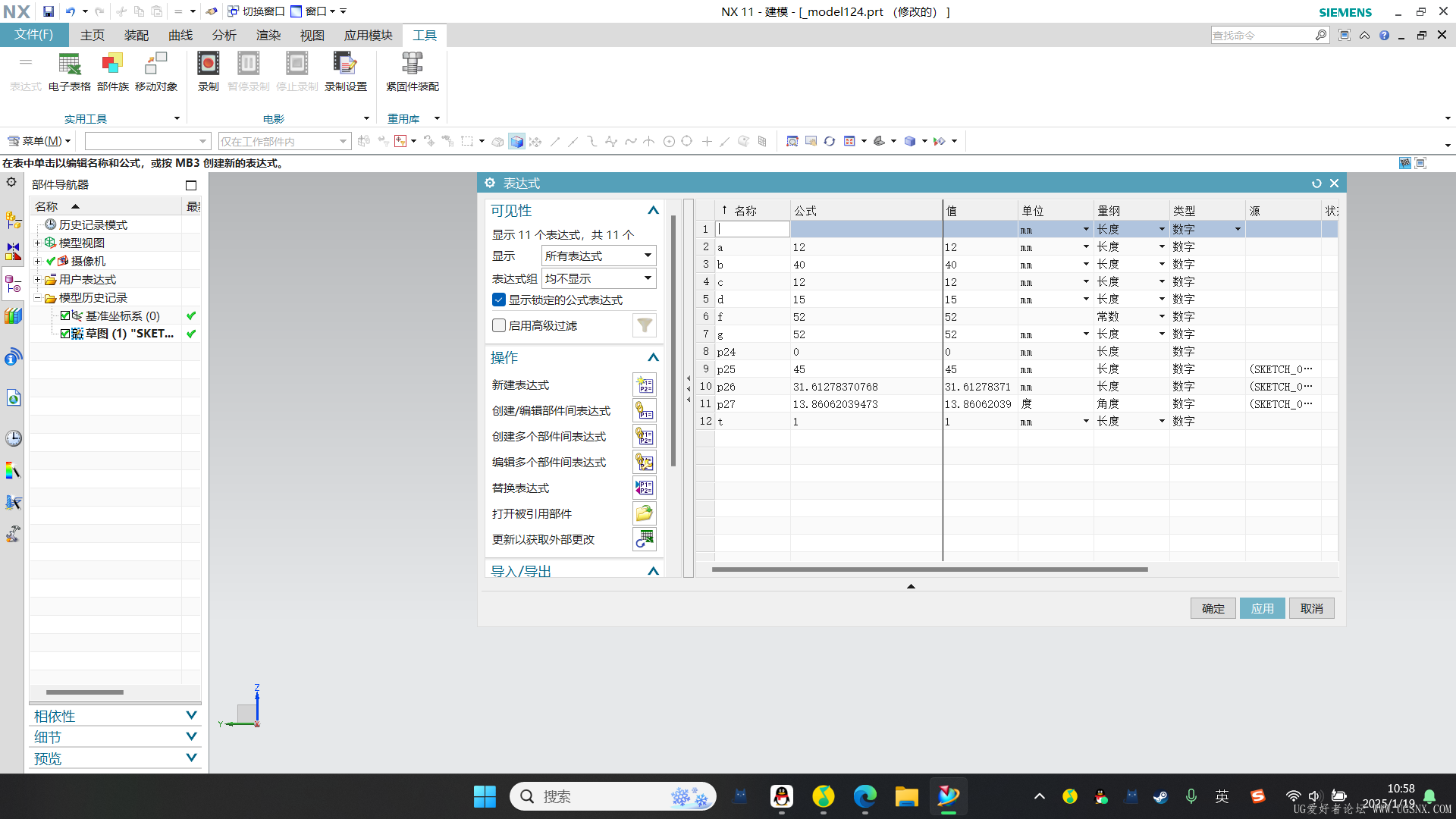
Task: Open the history clock sidebar icon
Action: click(14, 438)
